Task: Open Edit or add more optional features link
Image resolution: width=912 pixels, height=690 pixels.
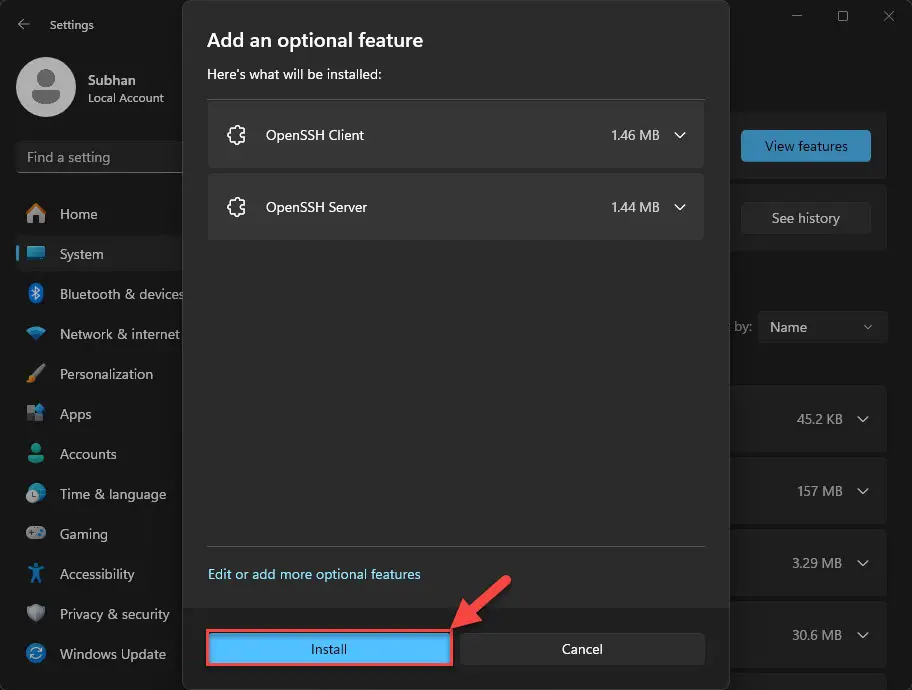Action: (314, 574)
